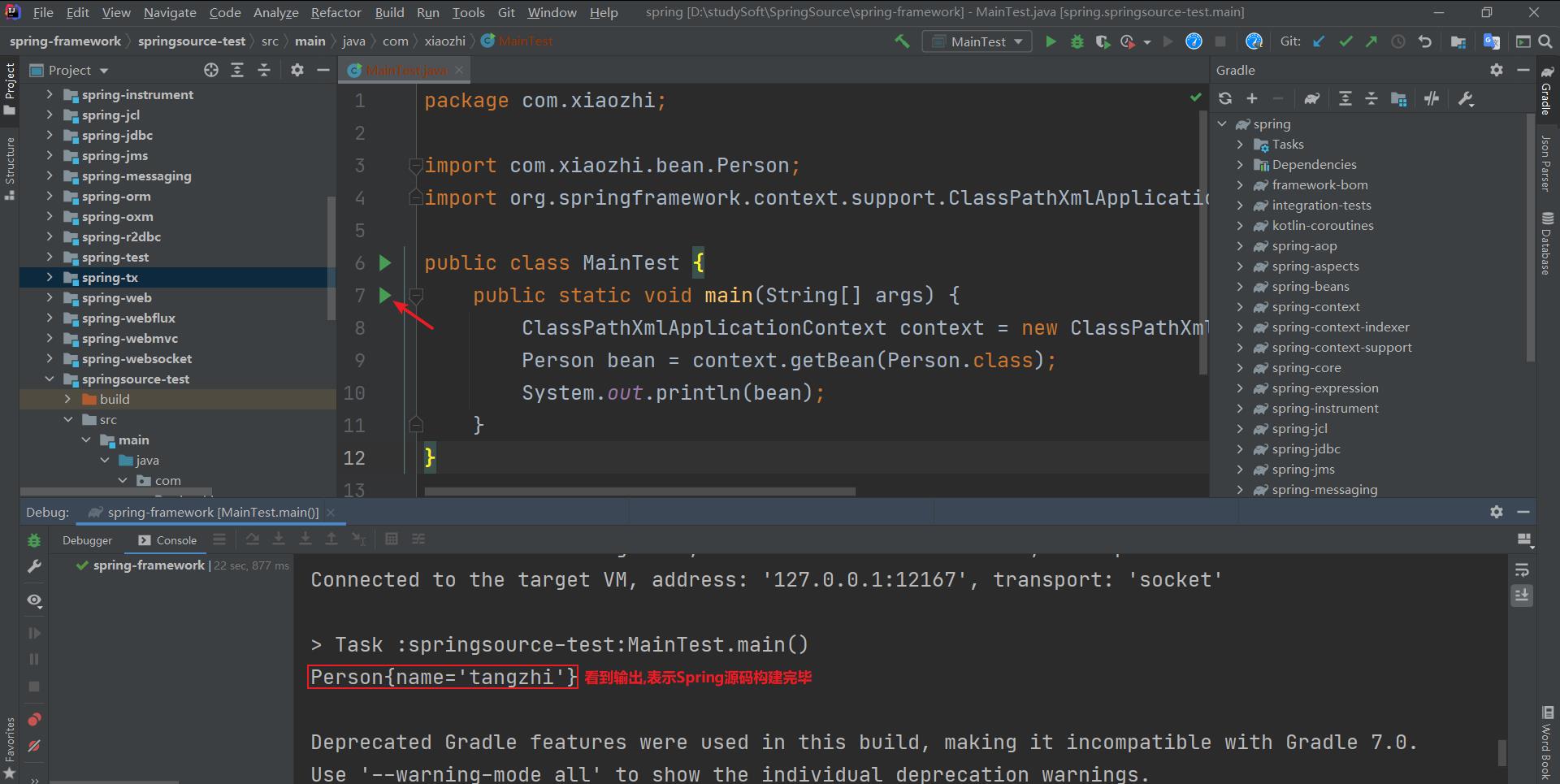The height and width of the screenshot is (784, 1560).
Task: Toggle the Json Parser side panel
Action: [x=1546, y=163]
